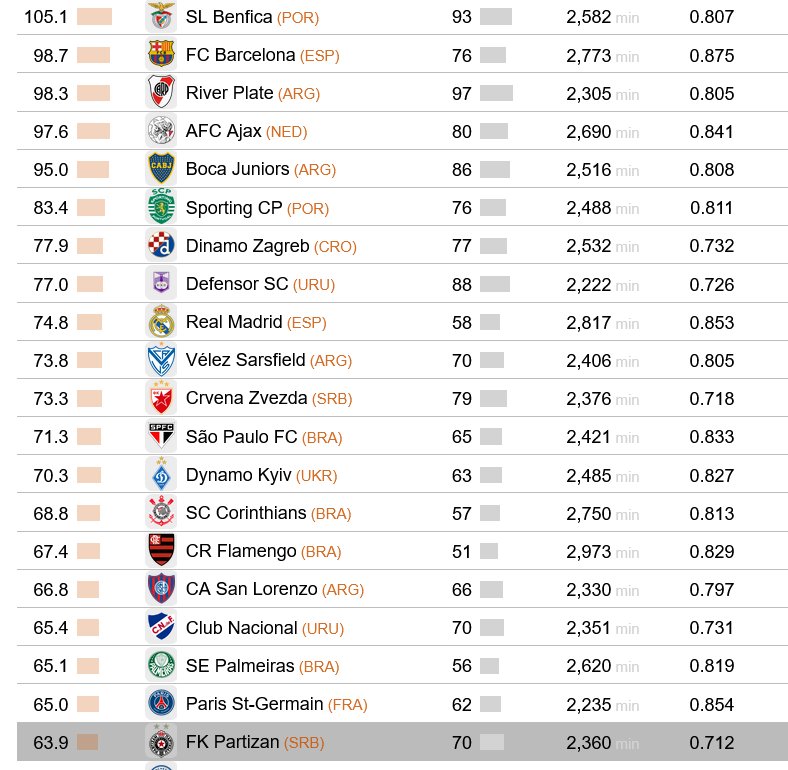This screenshot has height=770, width=788.
Task: Click the Paris St-Germain club crest
Action: (160, 704)
